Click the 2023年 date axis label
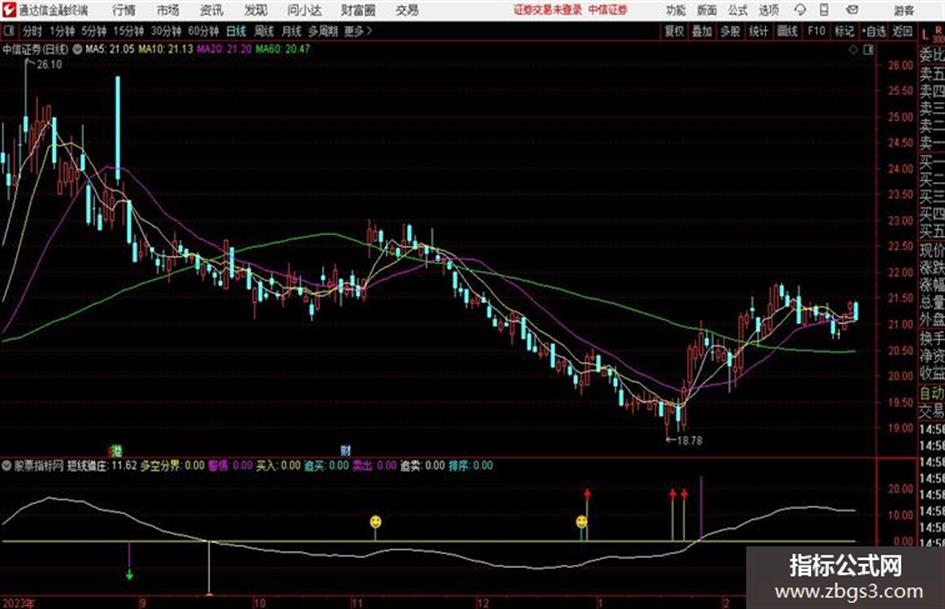 pyautogui.click(x=18, y=603)
